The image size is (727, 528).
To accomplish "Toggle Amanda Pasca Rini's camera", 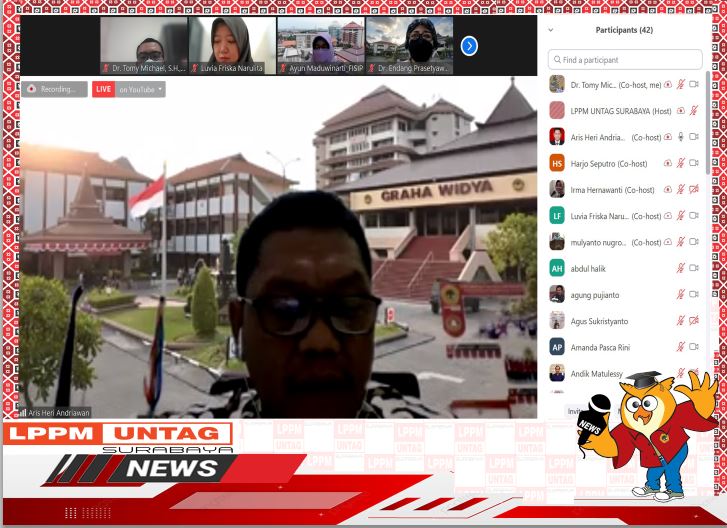I will 694,346.
